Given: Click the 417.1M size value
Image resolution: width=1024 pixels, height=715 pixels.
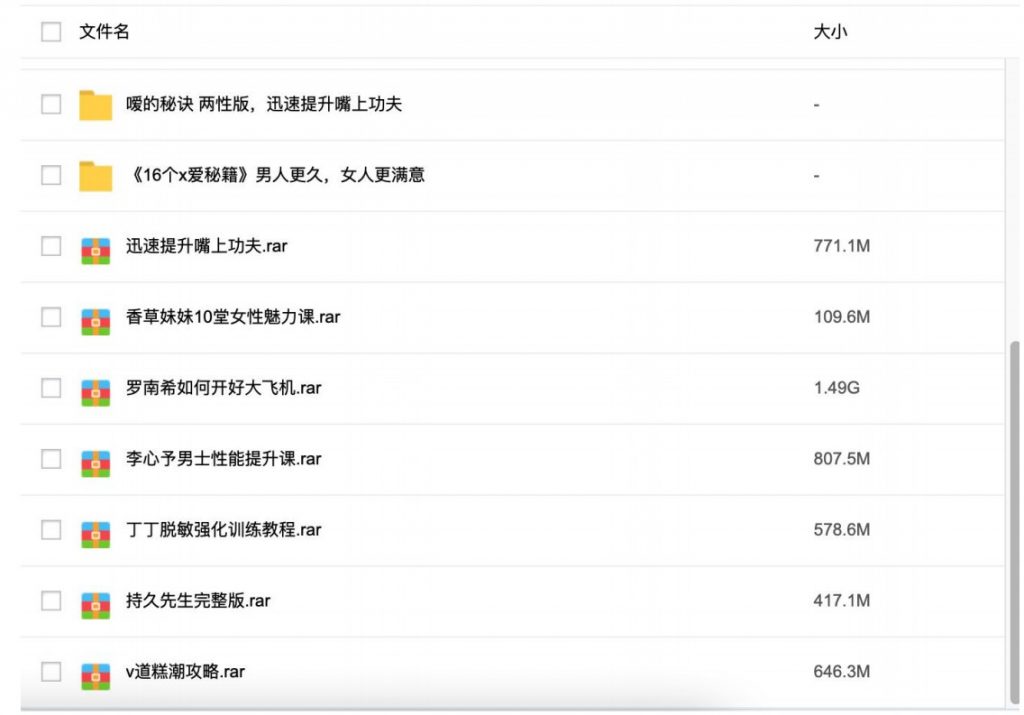Looking at the screenshot, I should [x=842, y=601].
